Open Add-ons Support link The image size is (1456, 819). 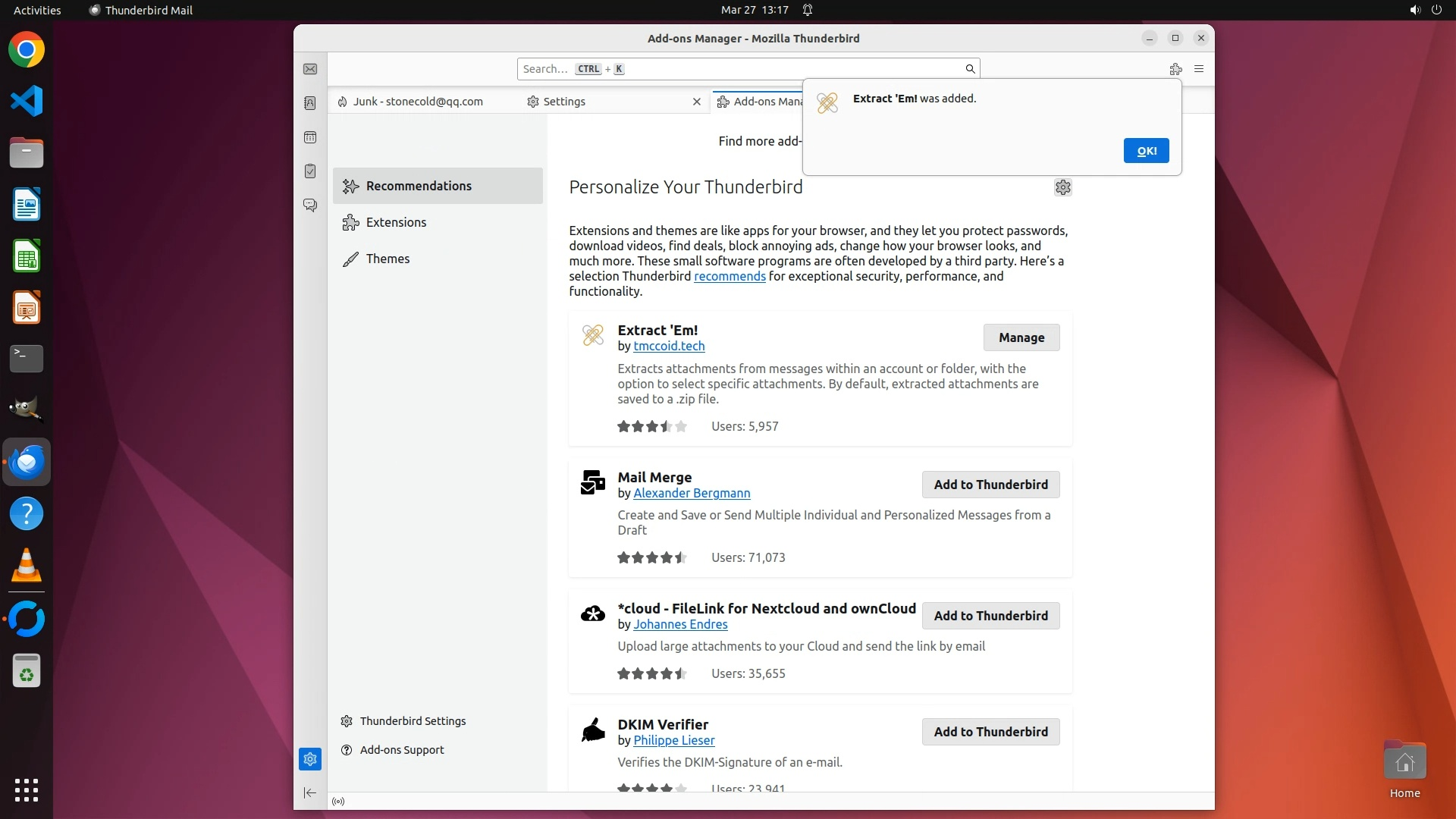[402, 750]
